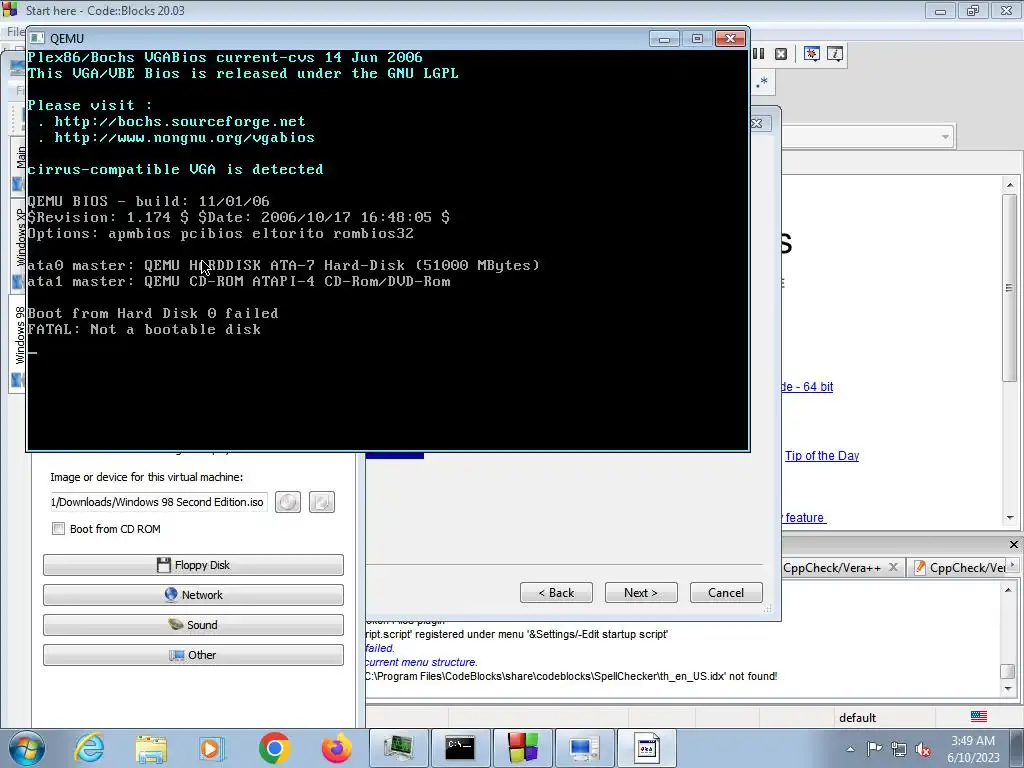Click the 'current menu structure' log line
The image size is (1024, 768).
click(x=422, y=662)
